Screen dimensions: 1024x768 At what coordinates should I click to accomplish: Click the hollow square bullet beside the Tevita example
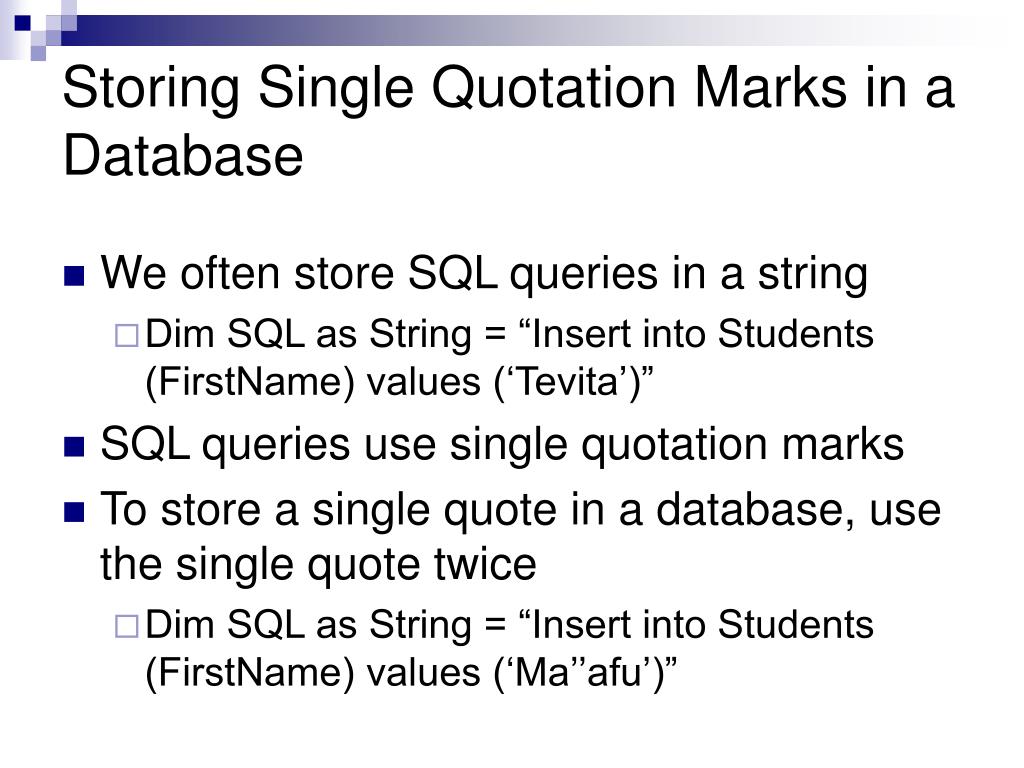click(127, 336)
